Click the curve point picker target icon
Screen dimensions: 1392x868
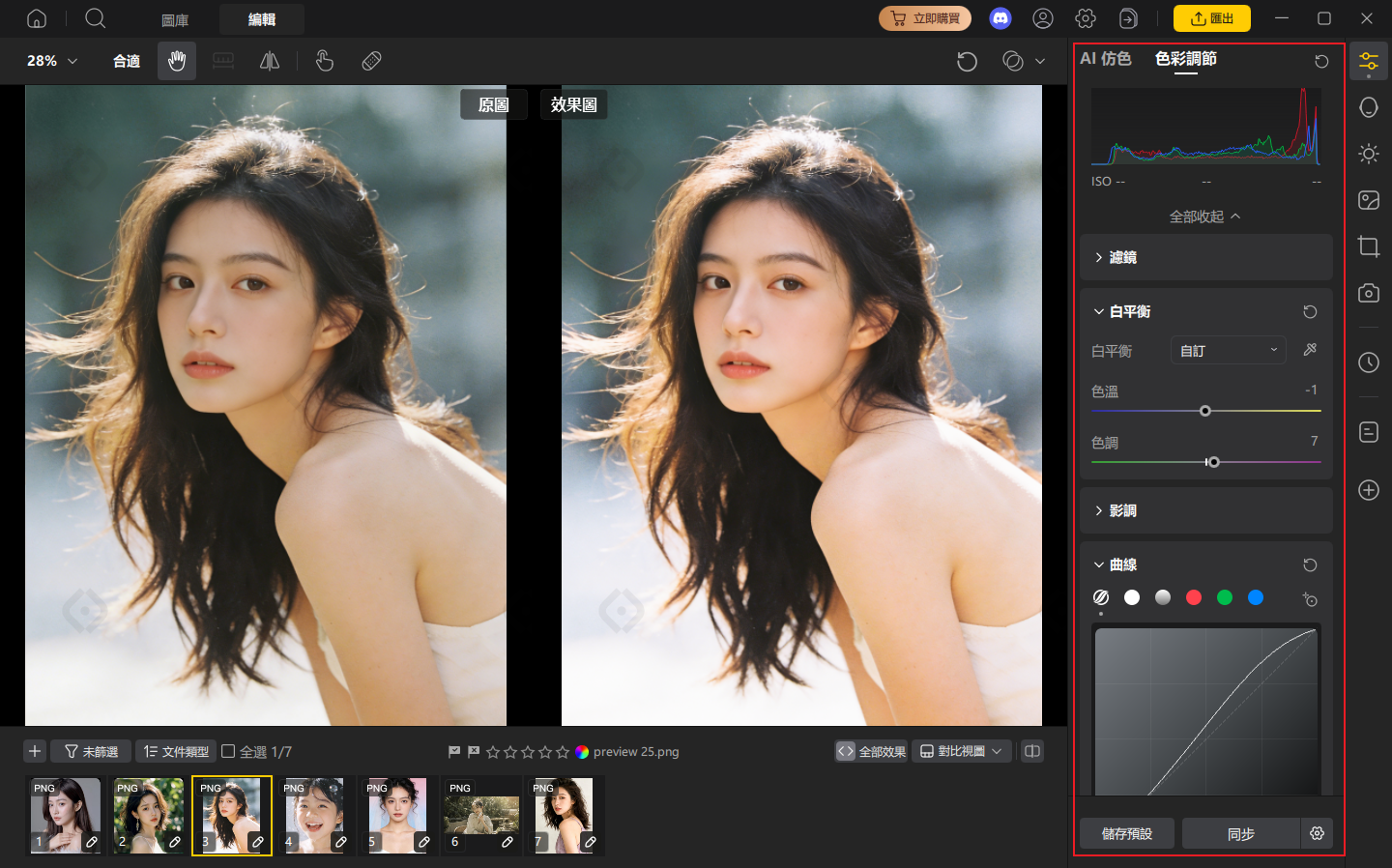tap(1310, 599)
